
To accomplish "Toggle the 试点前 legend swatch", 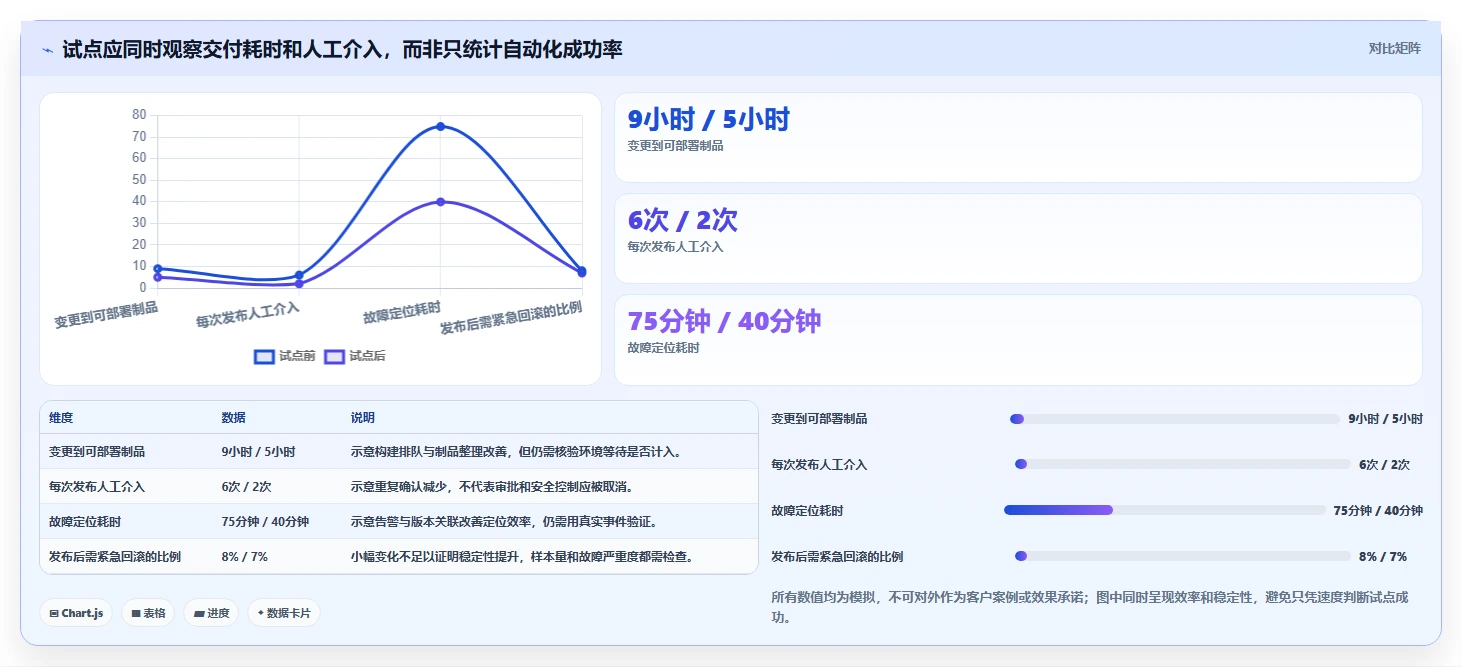I will click(264, 356).
